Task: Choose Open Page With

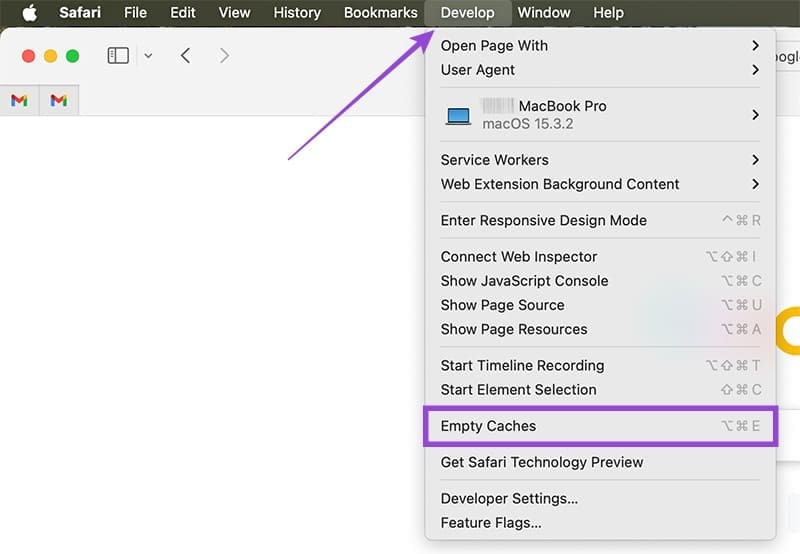Action: coord(601,45)
